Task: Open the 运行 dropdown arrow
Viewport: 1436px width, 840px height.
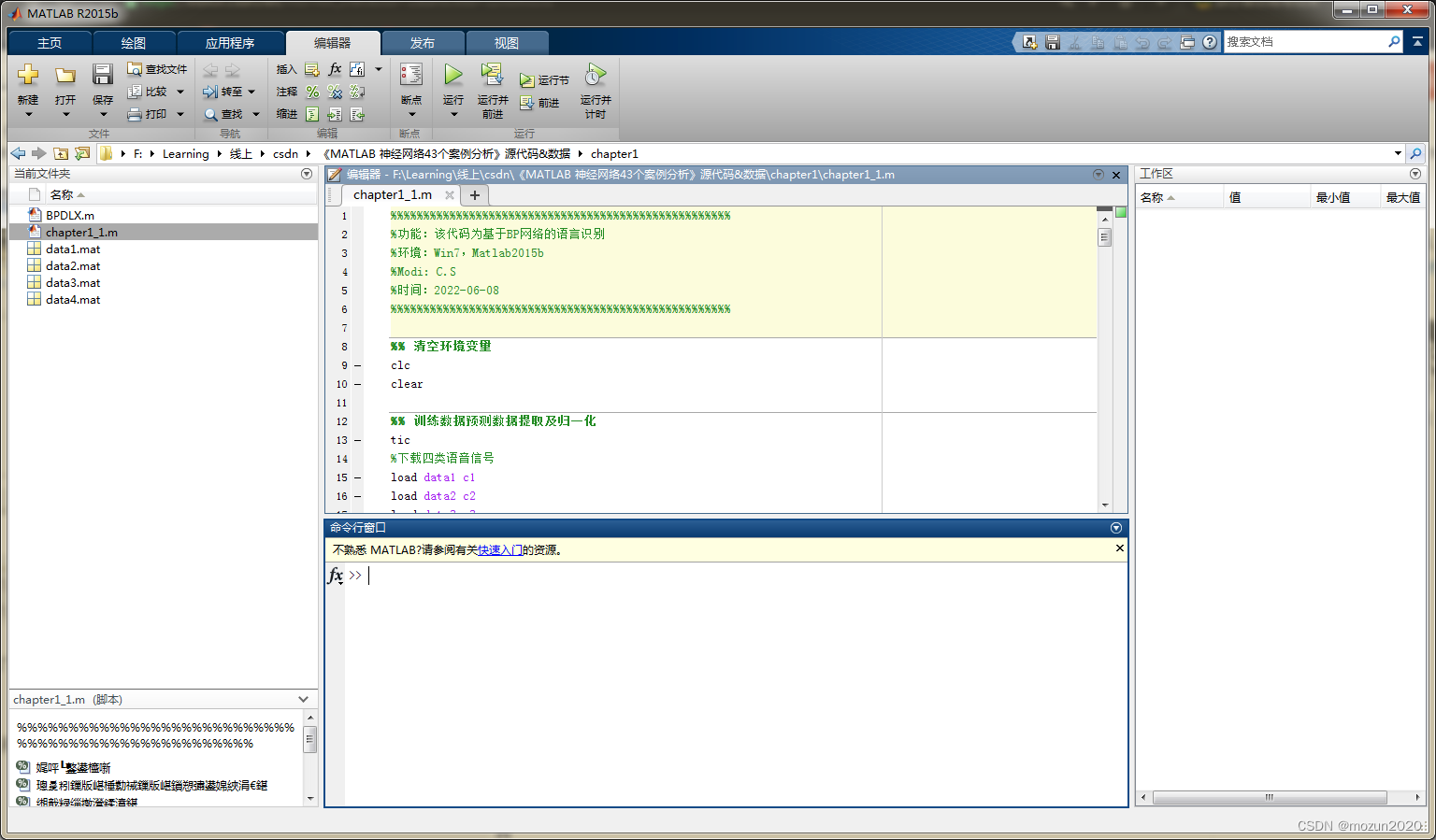Action: tap(453, 115)
